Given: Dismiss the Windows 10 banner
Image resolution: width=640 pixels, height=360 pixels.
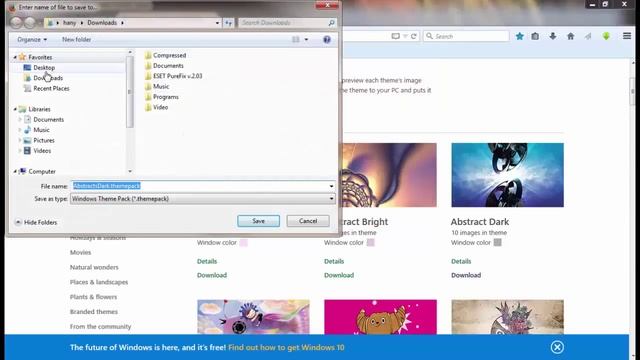Looking at the screenshot, I should pos(557,347).
